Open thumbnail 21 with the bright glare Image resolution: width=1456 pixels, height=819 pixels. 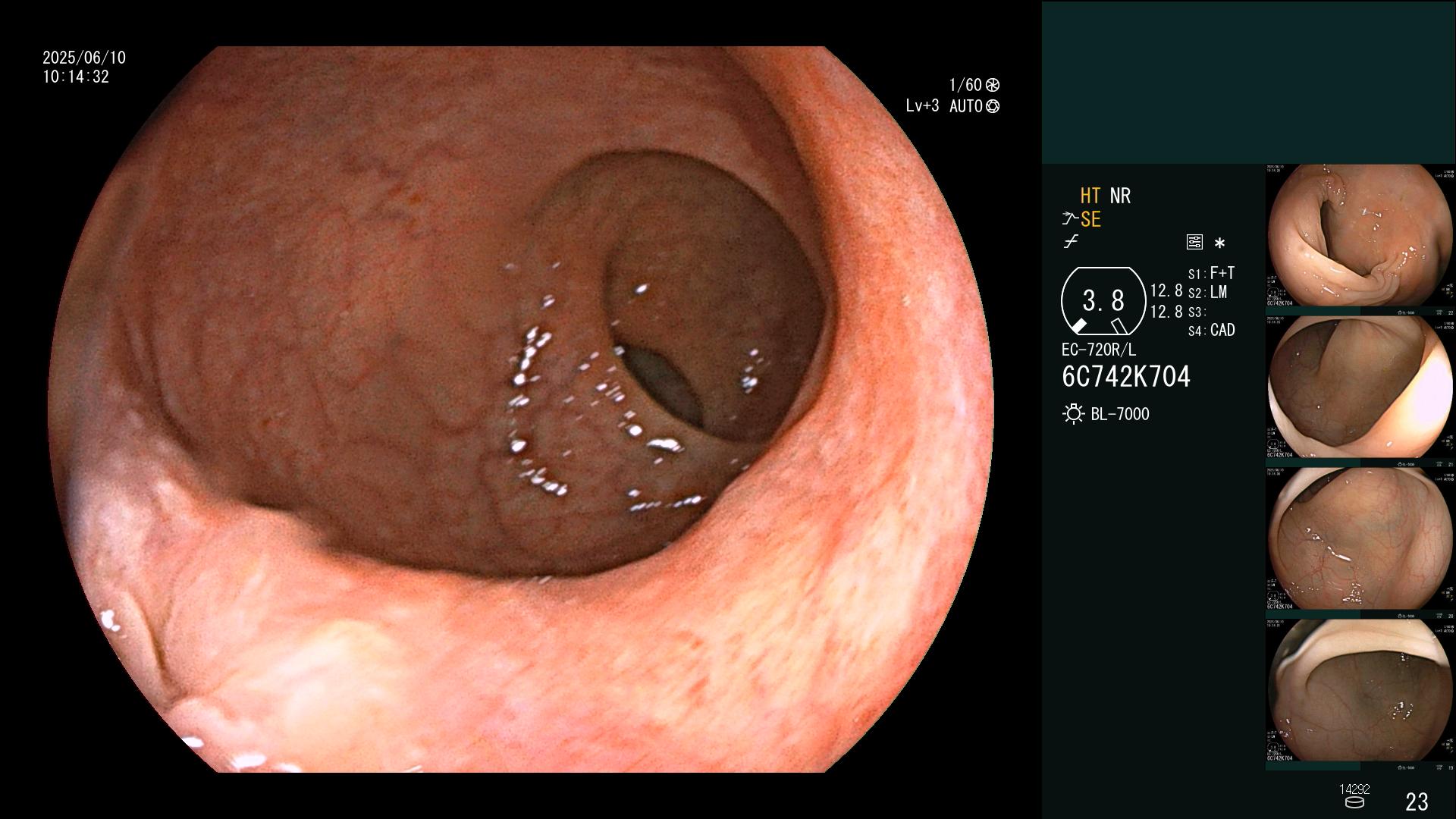point(1360,387)
